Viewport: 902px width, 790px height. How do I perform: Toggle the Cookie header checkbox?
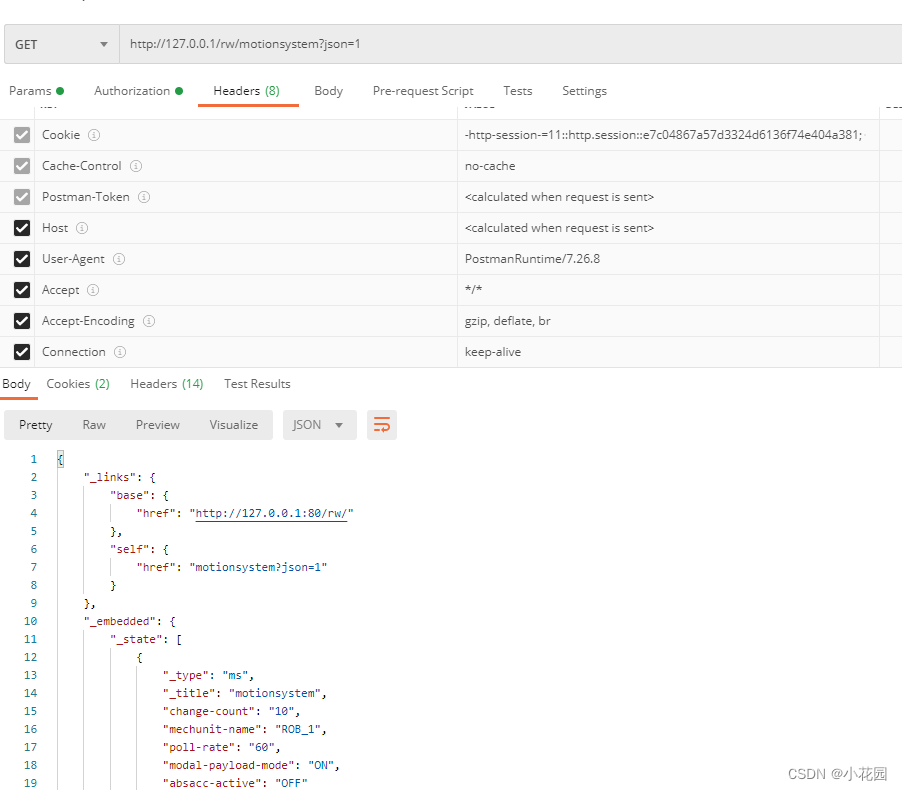click(22, 135)
